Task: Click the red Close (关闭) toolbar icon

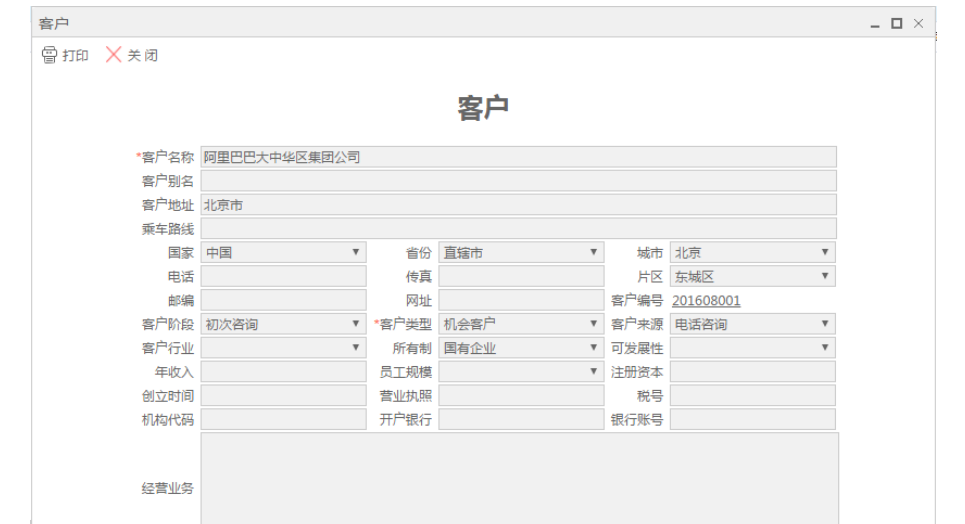Action: pos(114,55)
